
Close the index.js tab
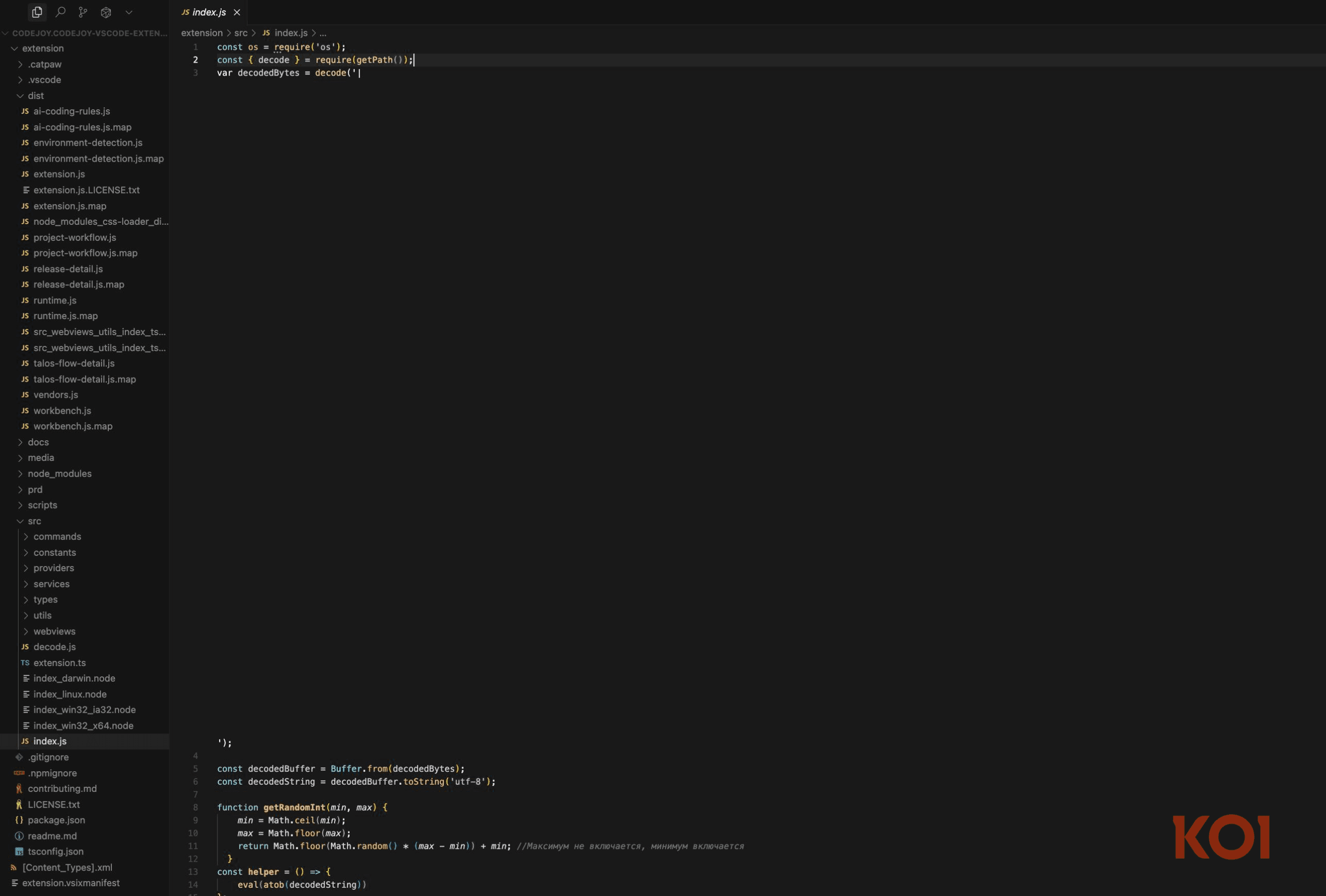point(237,12)
